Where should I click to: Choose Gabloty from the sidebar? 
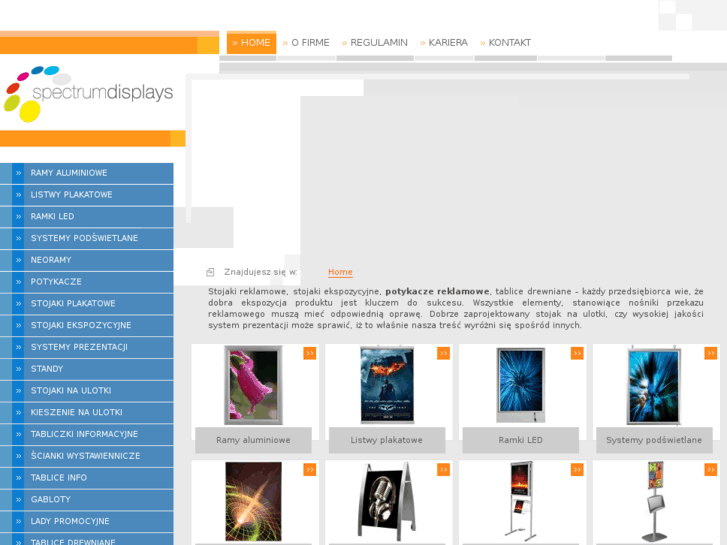pyautogui.click(x=87, y=500)
